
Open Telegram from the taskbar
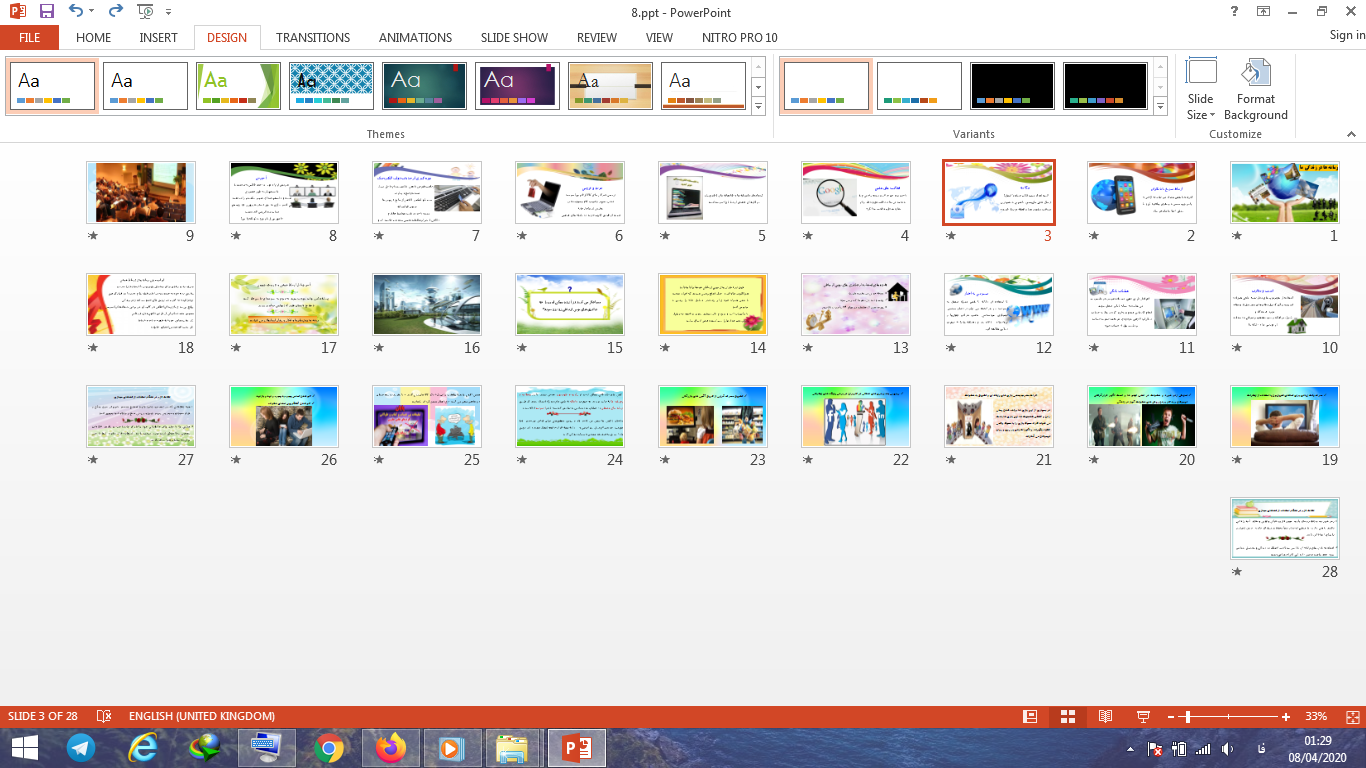[x=81, y=748]
